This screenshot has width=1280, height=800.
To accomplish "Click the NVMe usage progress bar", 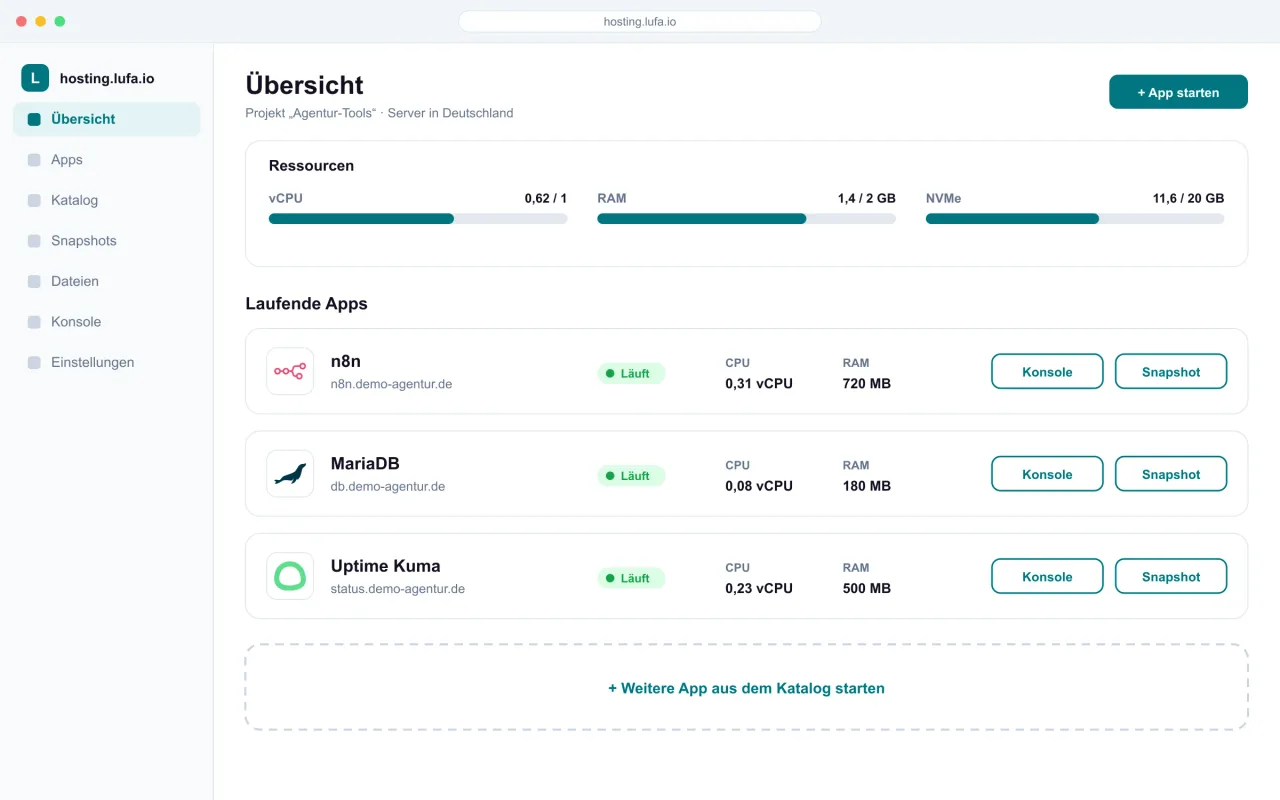I will click(1075, 218).
